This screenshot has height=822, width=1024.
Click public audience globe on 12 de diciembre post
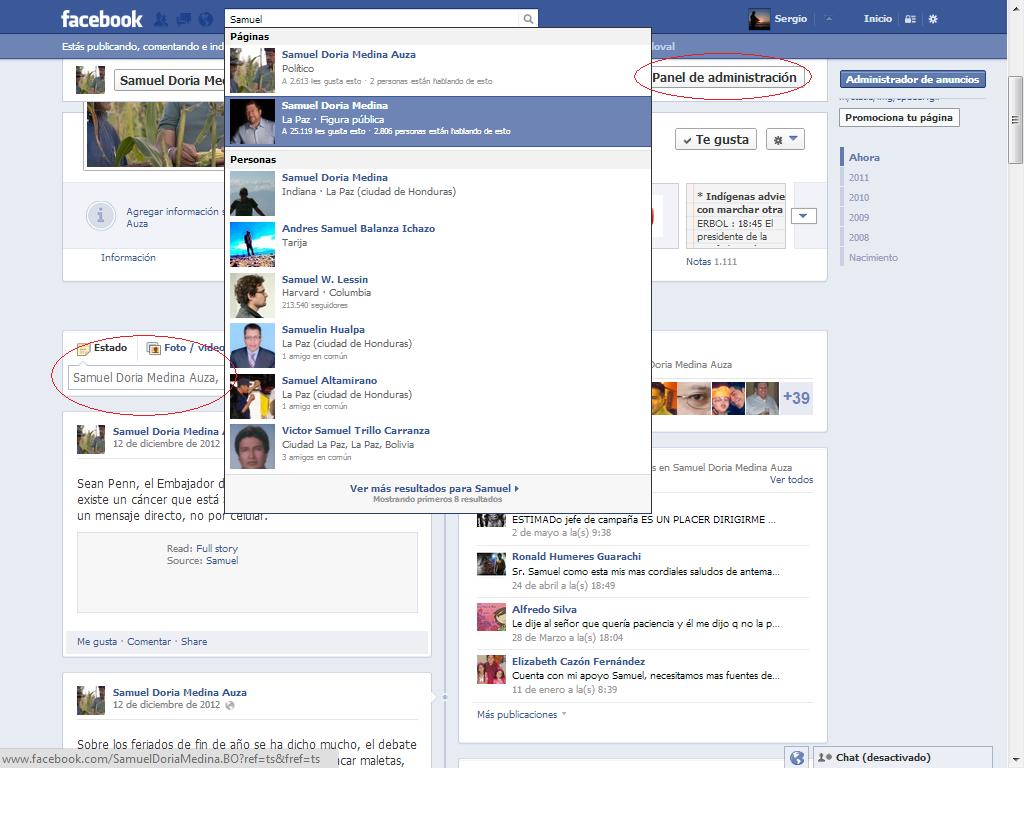pyautogui.click(x=229, y=705)
